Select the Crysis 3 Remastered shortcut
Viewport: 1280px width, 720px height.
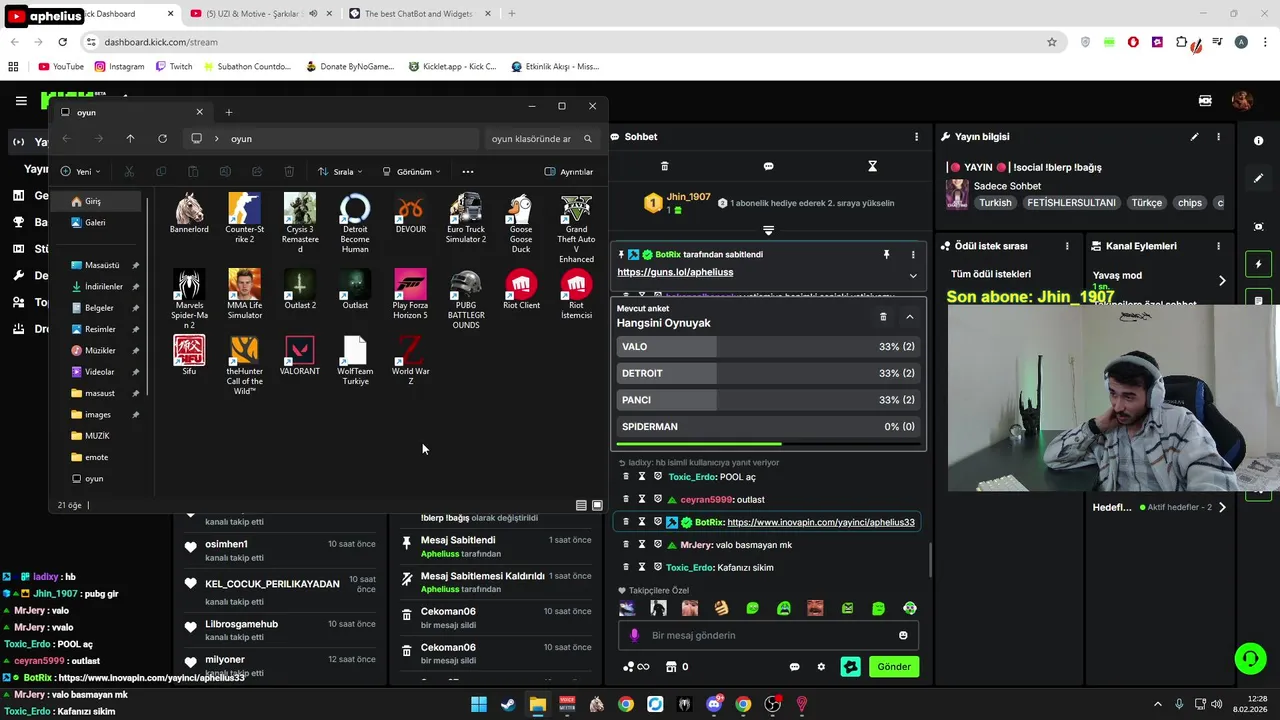(300, 224)
